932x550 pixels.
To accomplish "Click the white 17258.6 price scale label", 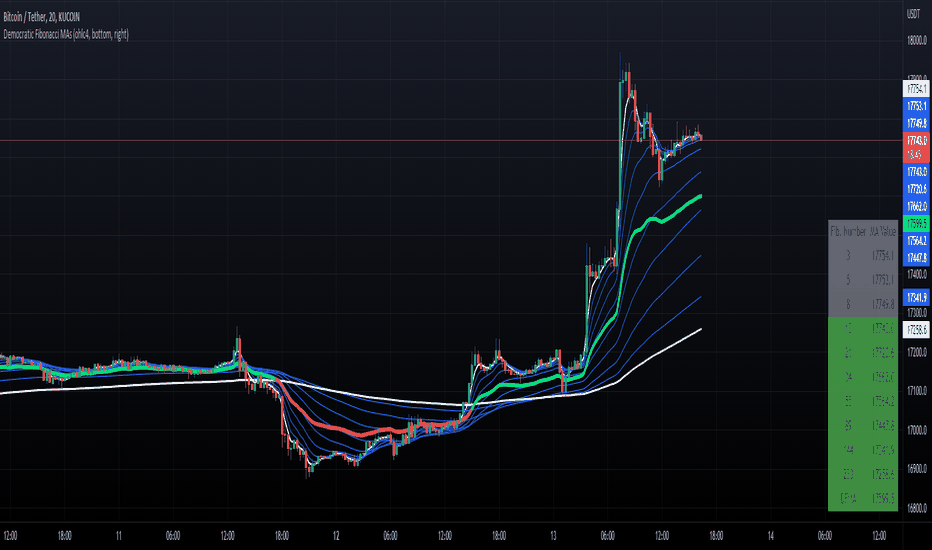I will 916,329.
